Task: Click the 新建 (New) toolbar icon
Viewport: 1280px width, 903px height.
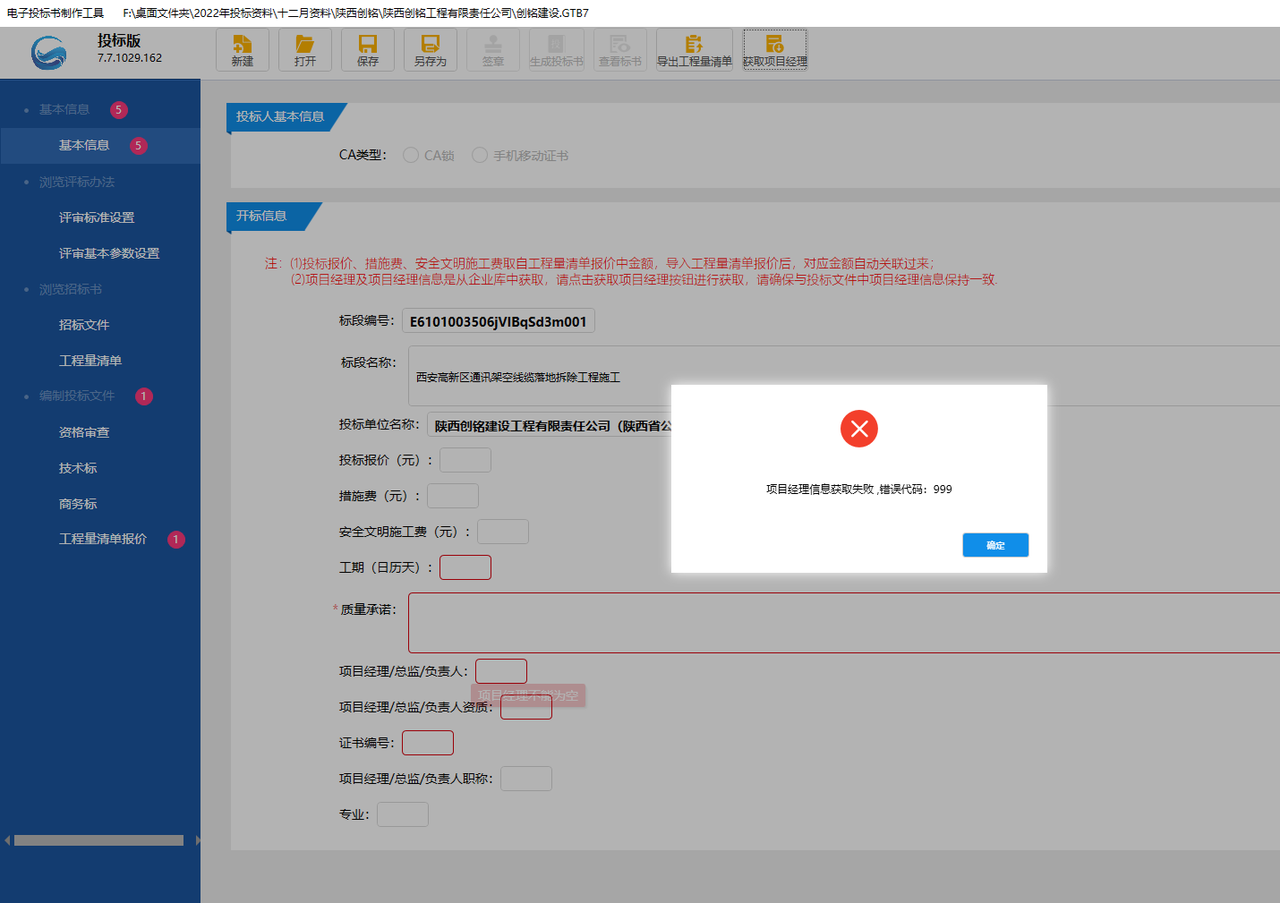Action: coord(242,50)
